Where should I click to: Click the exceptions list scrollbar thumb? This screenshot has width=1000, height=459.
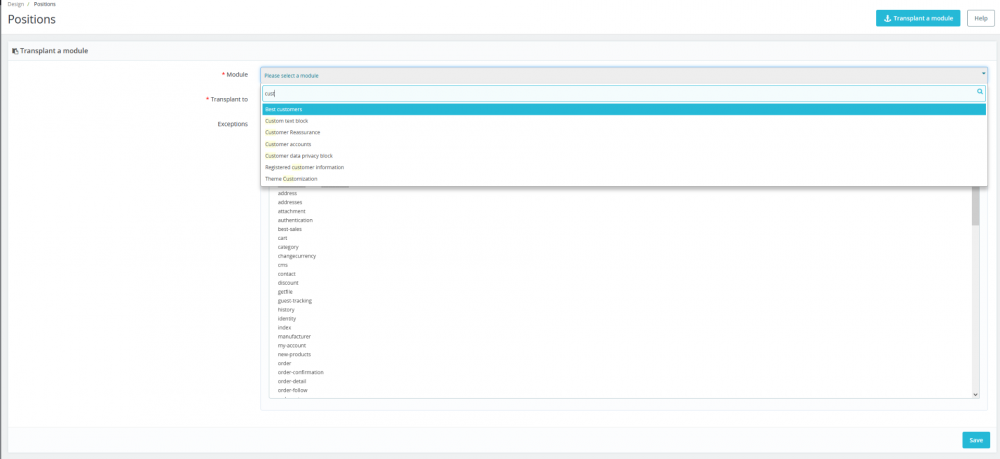(x=975, y=205)
